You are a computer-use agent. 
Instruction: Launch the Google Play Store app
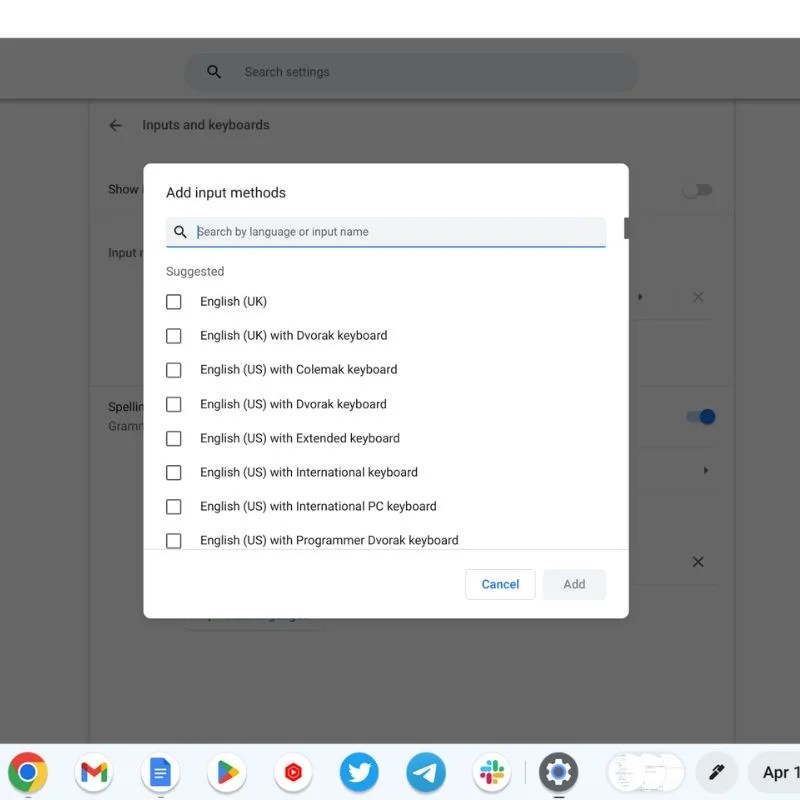[226, 772]
